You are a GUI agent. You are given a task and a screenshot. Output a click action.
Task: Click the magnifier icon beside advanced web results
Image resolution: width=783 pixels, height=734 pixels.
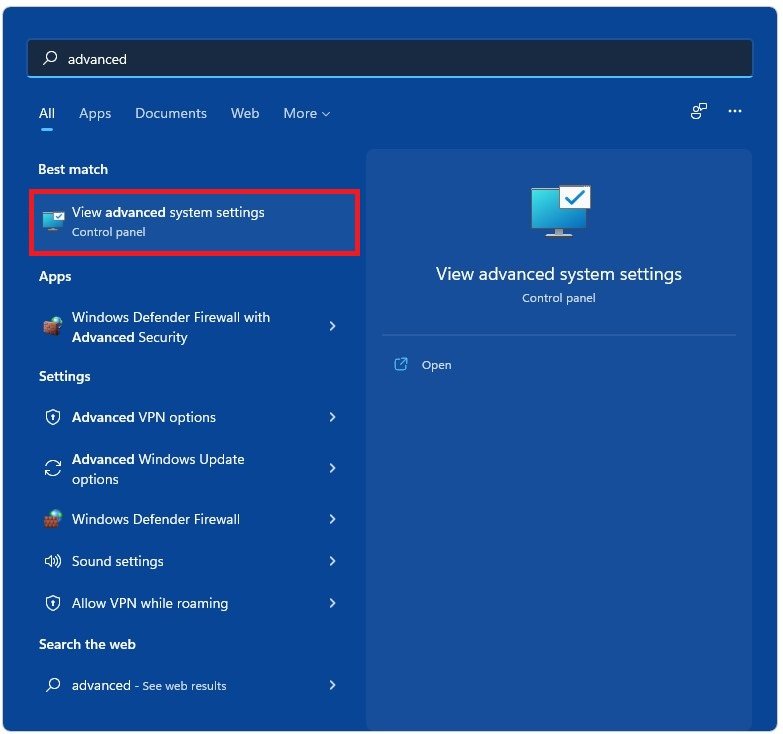pos(53,685)
